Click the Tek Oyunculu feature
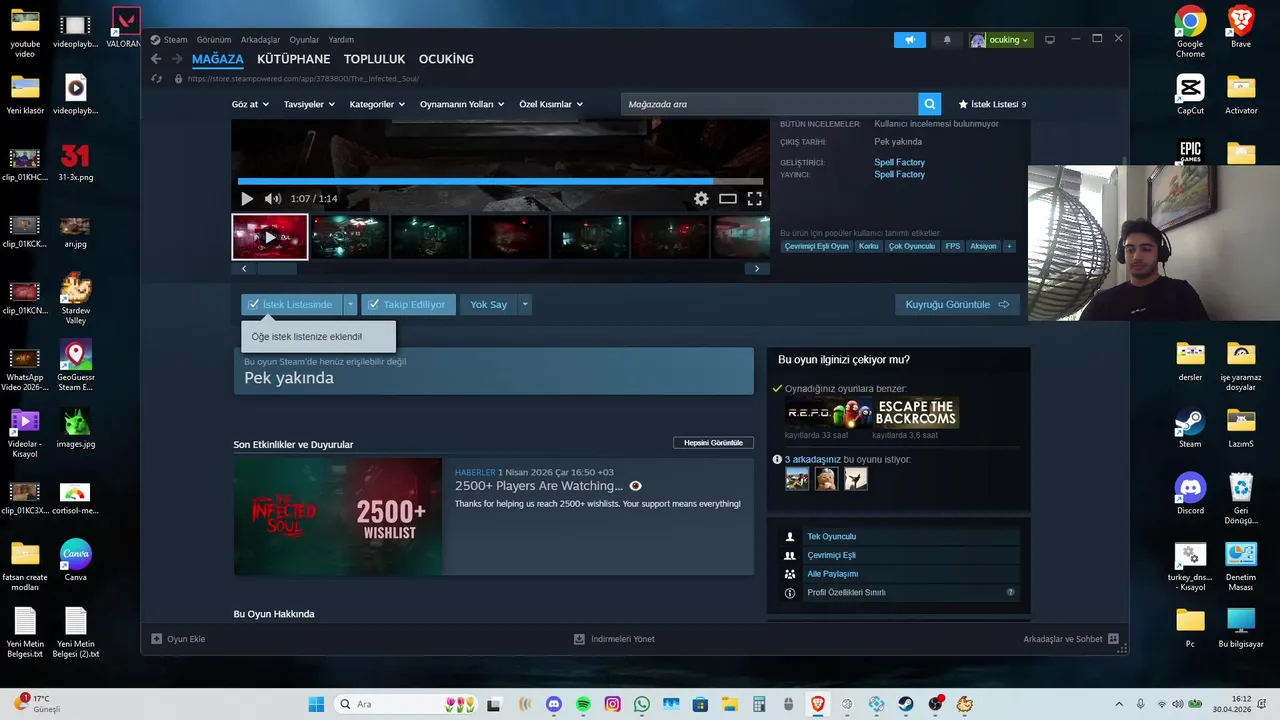Image resolution: width=1280 pixels, height=720 pixels. 832,537
